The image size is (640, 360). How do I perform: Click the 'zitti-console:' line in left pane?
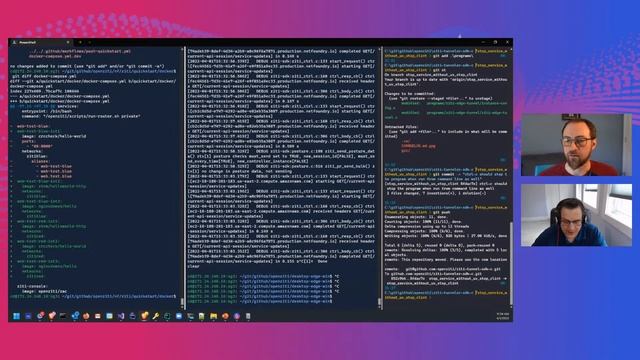(32, 286)
